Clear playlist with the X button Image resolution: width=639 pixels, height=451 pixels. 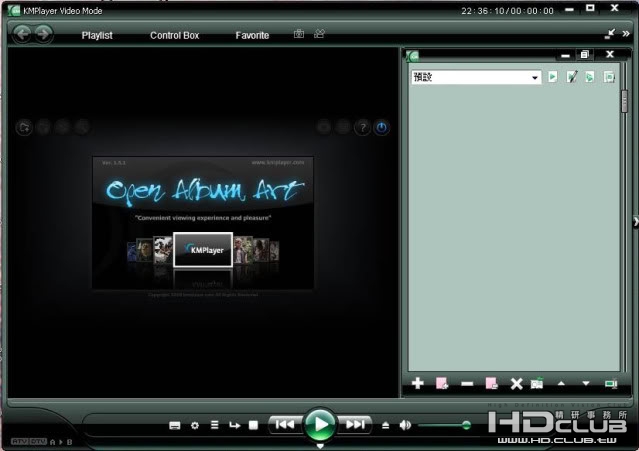click(x=516, y=384)
